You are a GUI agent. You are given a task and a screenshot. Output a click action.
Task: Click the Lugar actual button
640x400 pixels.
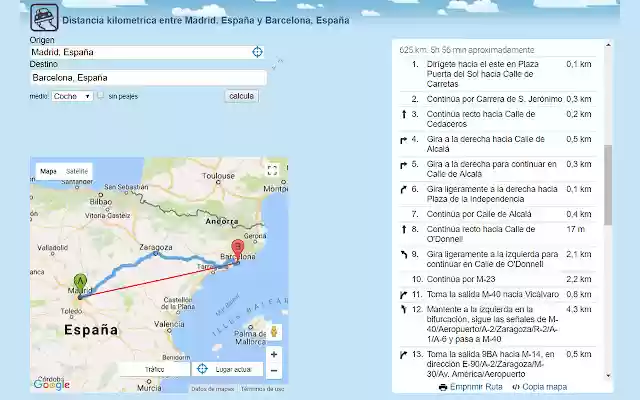click(x=227, y=369)
